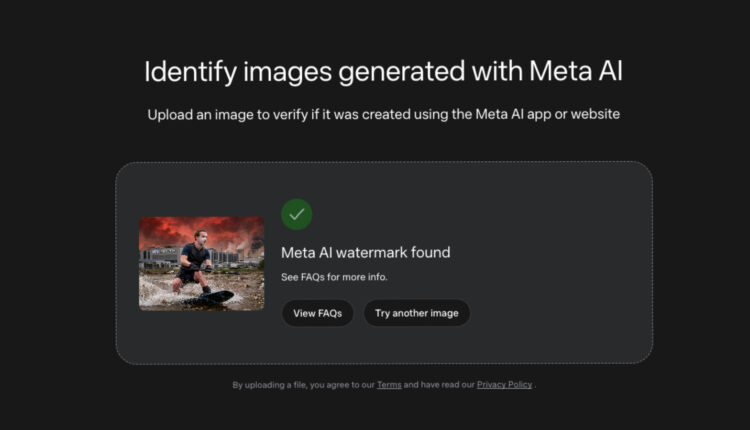Click the 'Identify images generated with Meta AI' heading
Screen dimensions: 750x430
click(384, 72)
